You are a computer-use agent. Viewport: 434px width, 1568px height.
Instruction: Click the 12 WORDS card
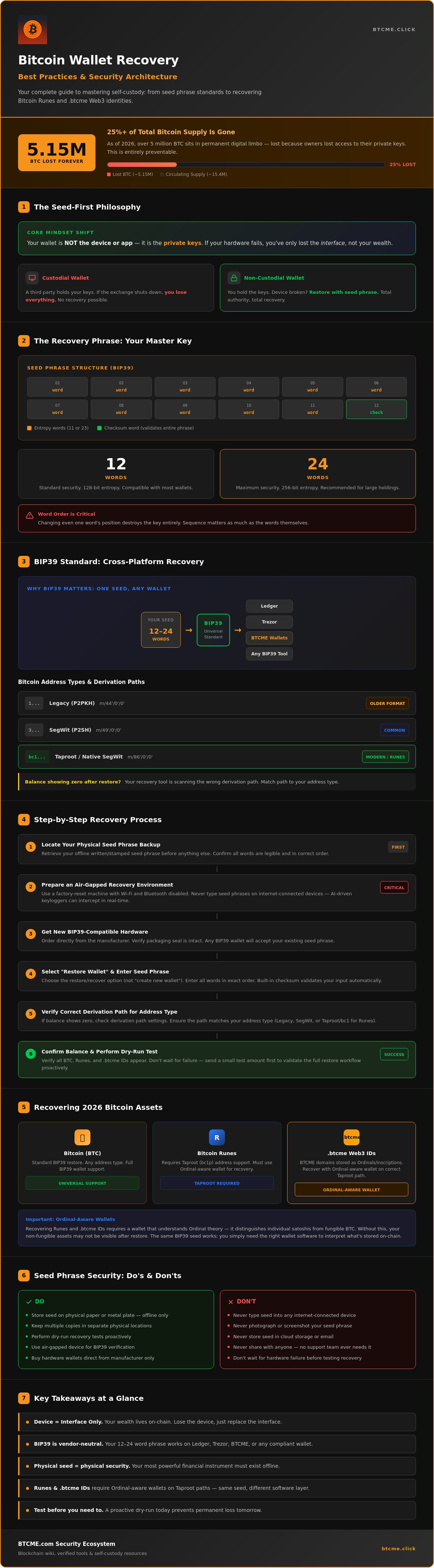(116, 474)
